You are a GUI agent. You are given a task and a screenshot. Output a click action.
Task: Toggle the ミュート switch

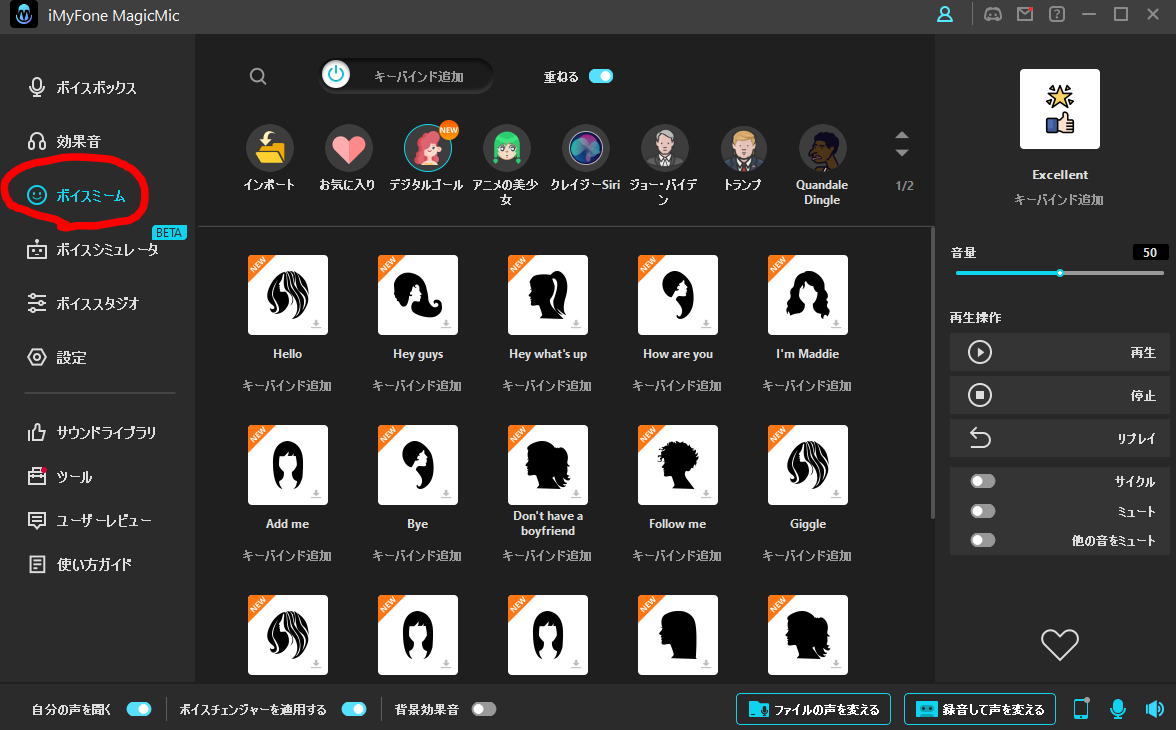point(982,511)
